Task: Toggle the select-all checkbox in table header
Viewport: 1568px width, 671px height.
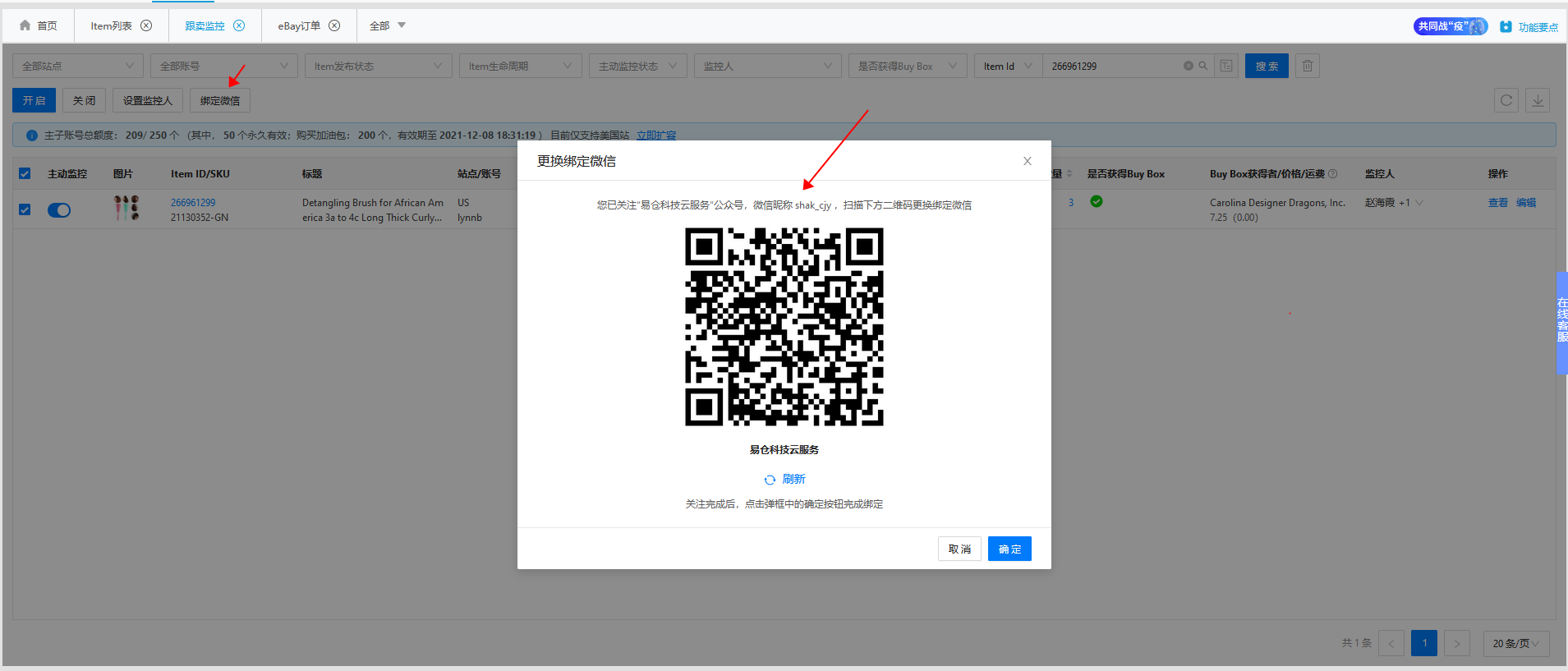Action: (x=25, y=173)
